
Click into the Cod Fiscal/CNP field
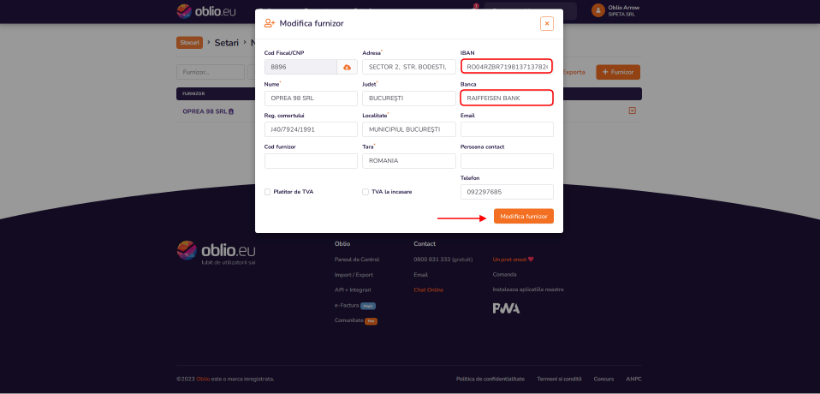(301, 67)
